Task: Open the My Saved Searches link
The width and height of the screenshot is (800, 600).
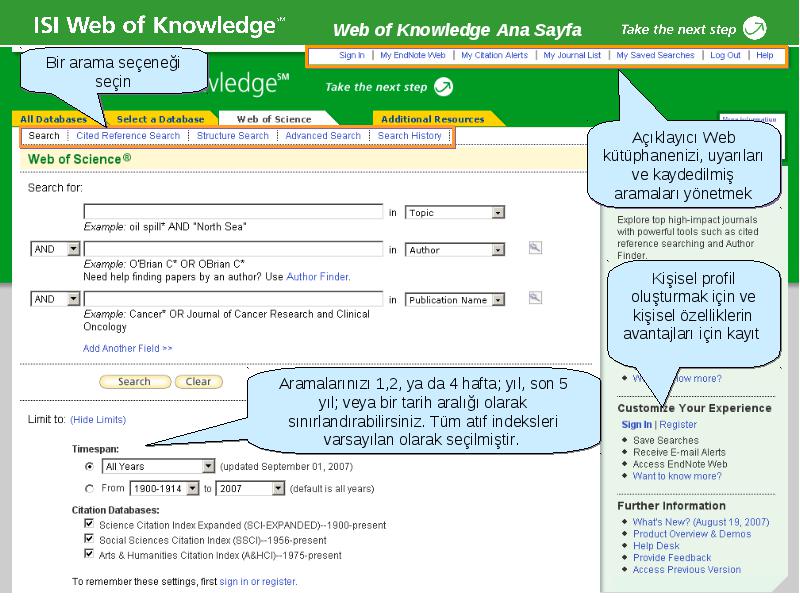Action: coord(655,55)
